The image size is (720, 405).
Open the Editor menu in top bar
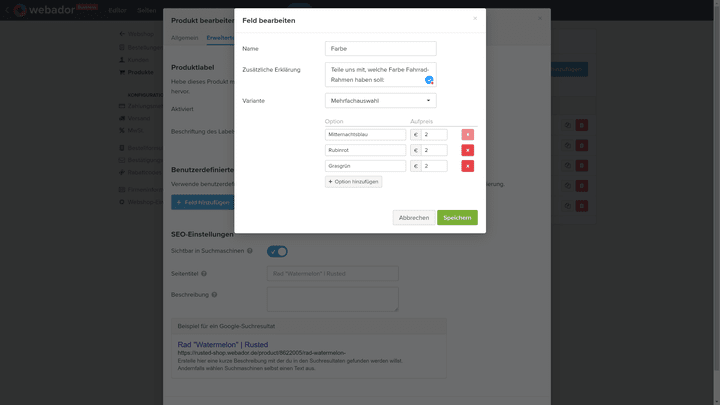117,9
